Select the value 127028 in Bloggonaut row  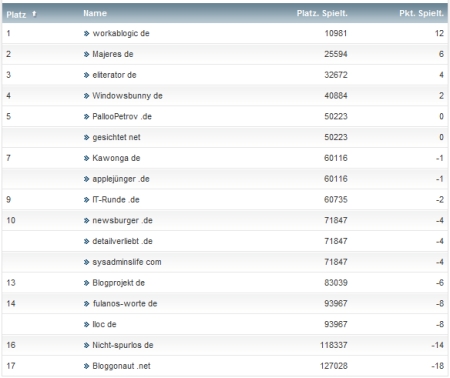[334, 366]
